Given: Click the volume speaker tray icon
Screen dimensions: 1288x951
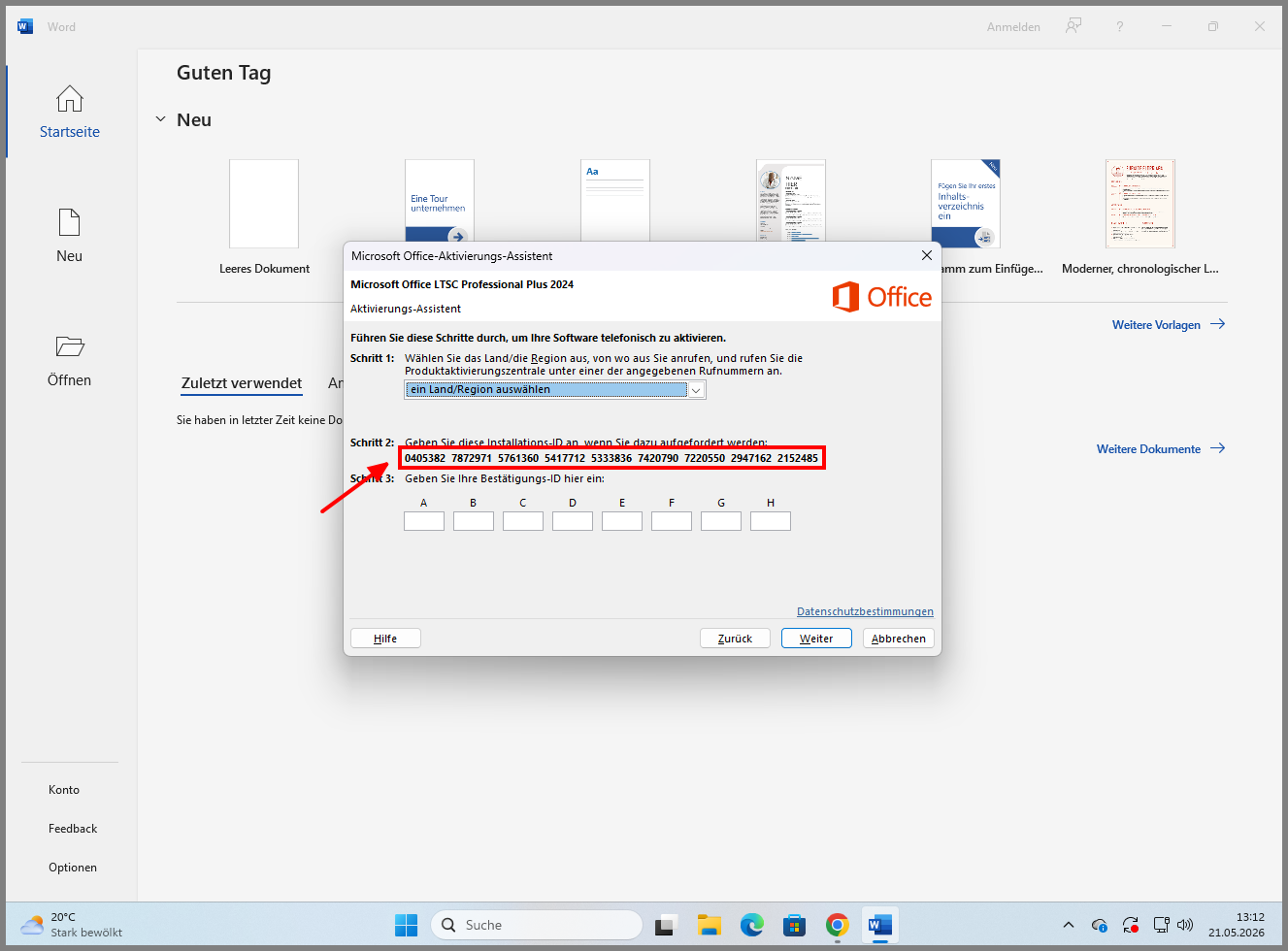Looking at the screenshot, I should [x=1185, y=925].
